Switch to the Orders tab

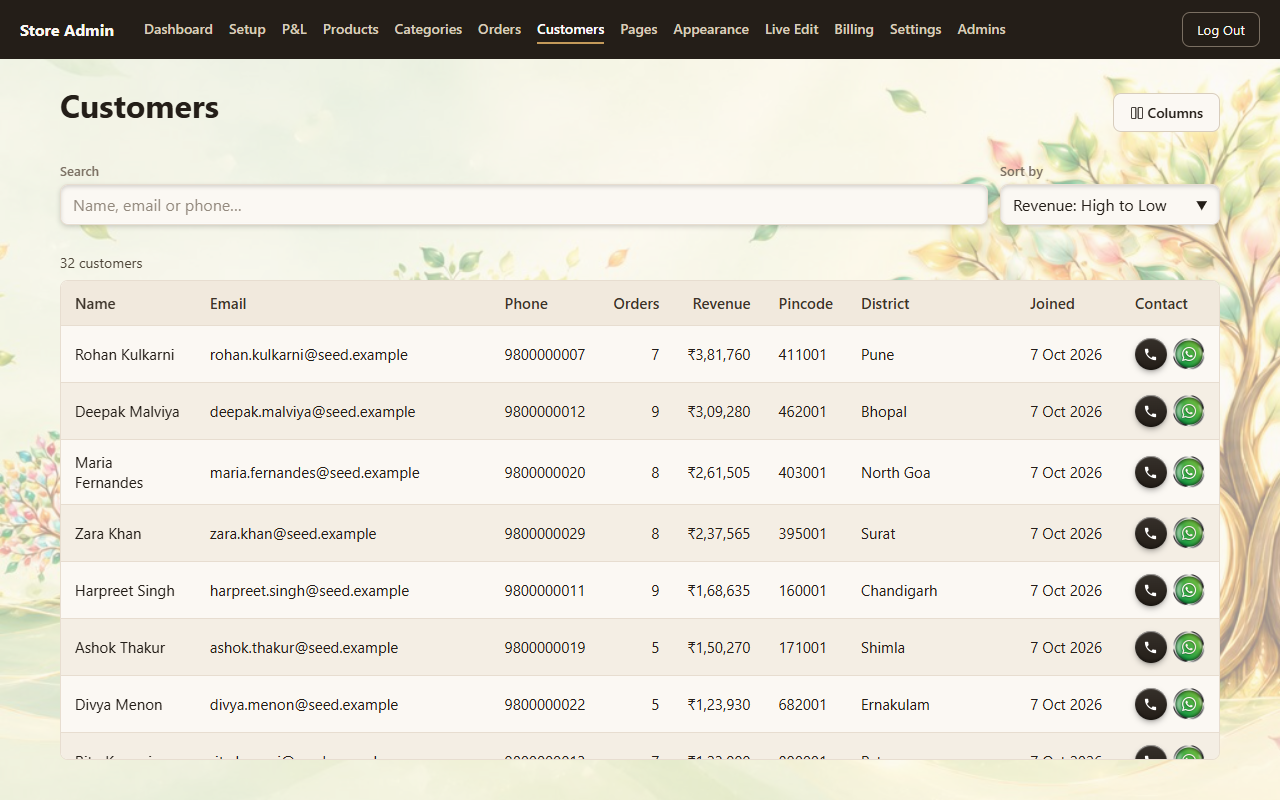(x=499, y=29)
